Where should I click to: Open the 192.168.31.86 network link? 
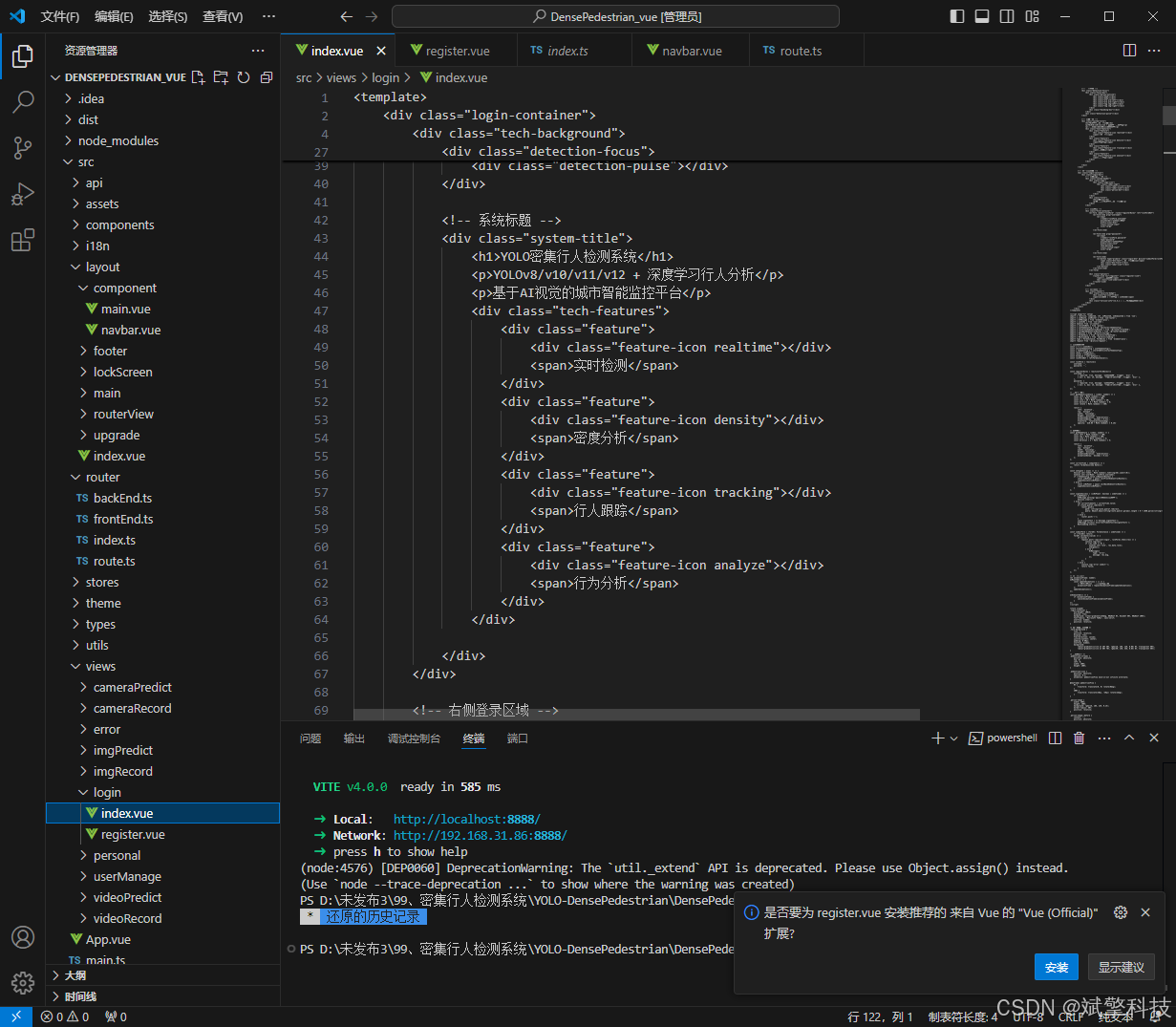[481, 835]
